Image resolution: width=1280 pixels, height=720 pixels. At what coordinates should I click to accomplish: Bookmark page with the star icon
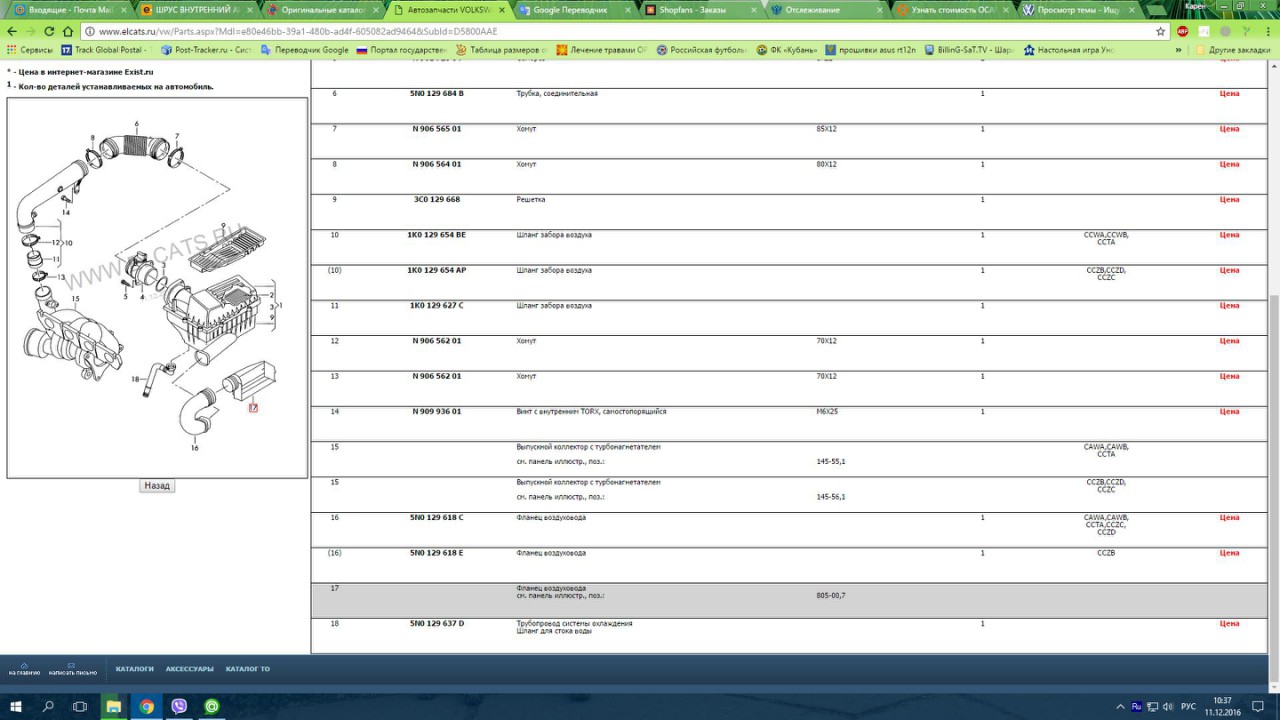click(1161, 31)
